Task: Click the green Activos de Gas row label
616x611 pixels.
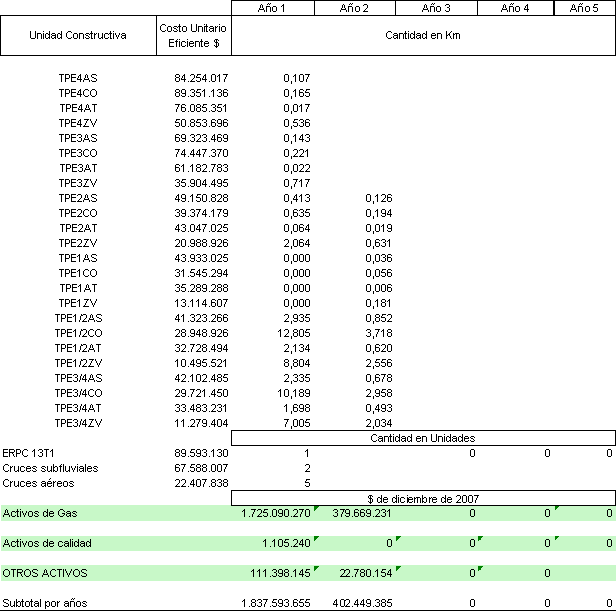Action: (40, 513)
